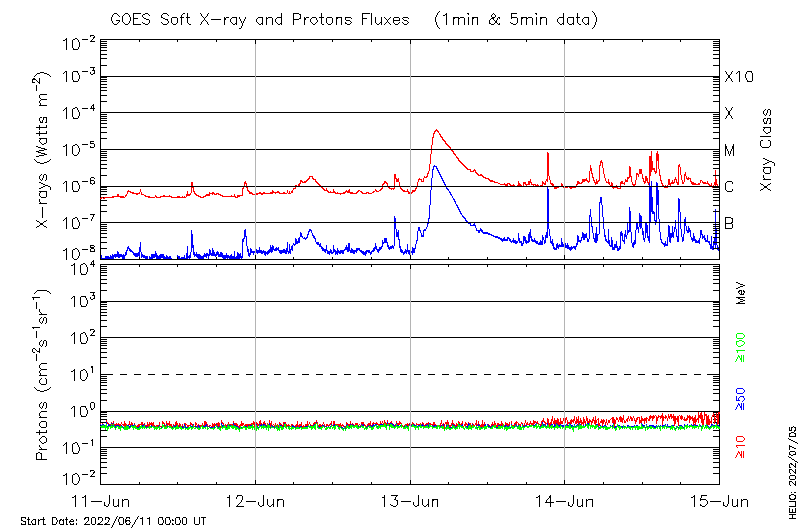Click the red ≥10 MeV legend label
Viewport: 800px width, 530px height.
741,446
